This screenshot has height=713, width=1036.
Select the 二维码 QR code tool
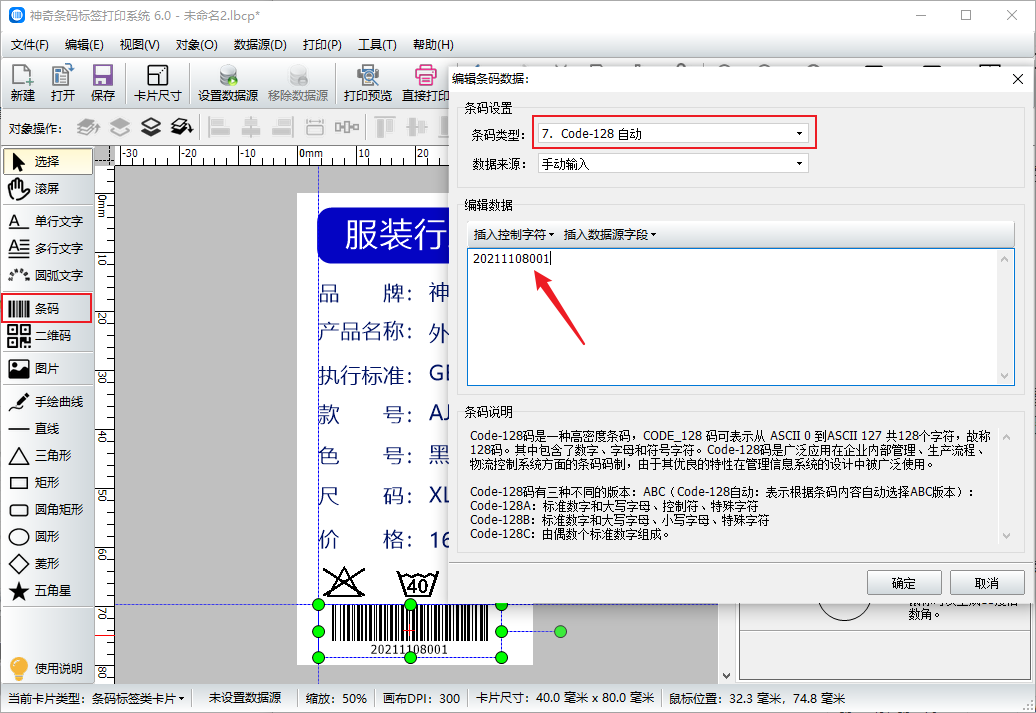48,336
